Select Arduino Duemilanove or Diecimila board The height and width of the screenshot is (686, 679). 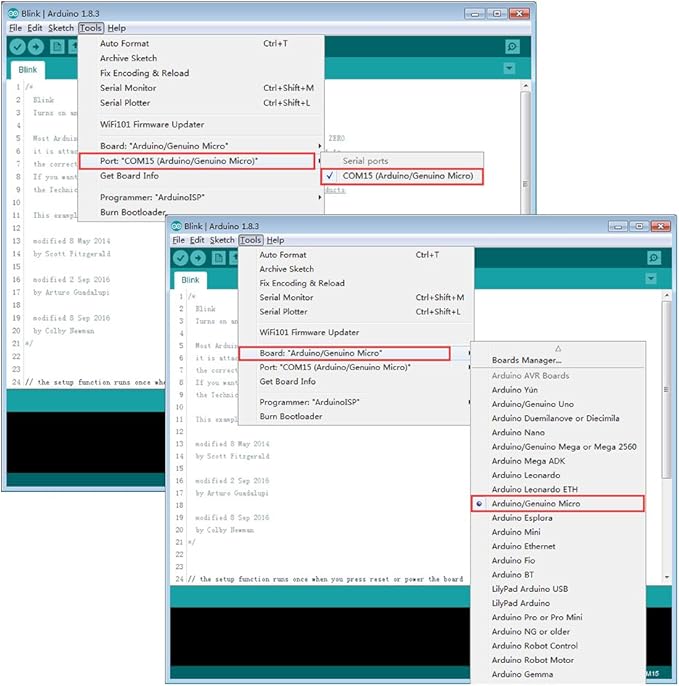(558, 418)
